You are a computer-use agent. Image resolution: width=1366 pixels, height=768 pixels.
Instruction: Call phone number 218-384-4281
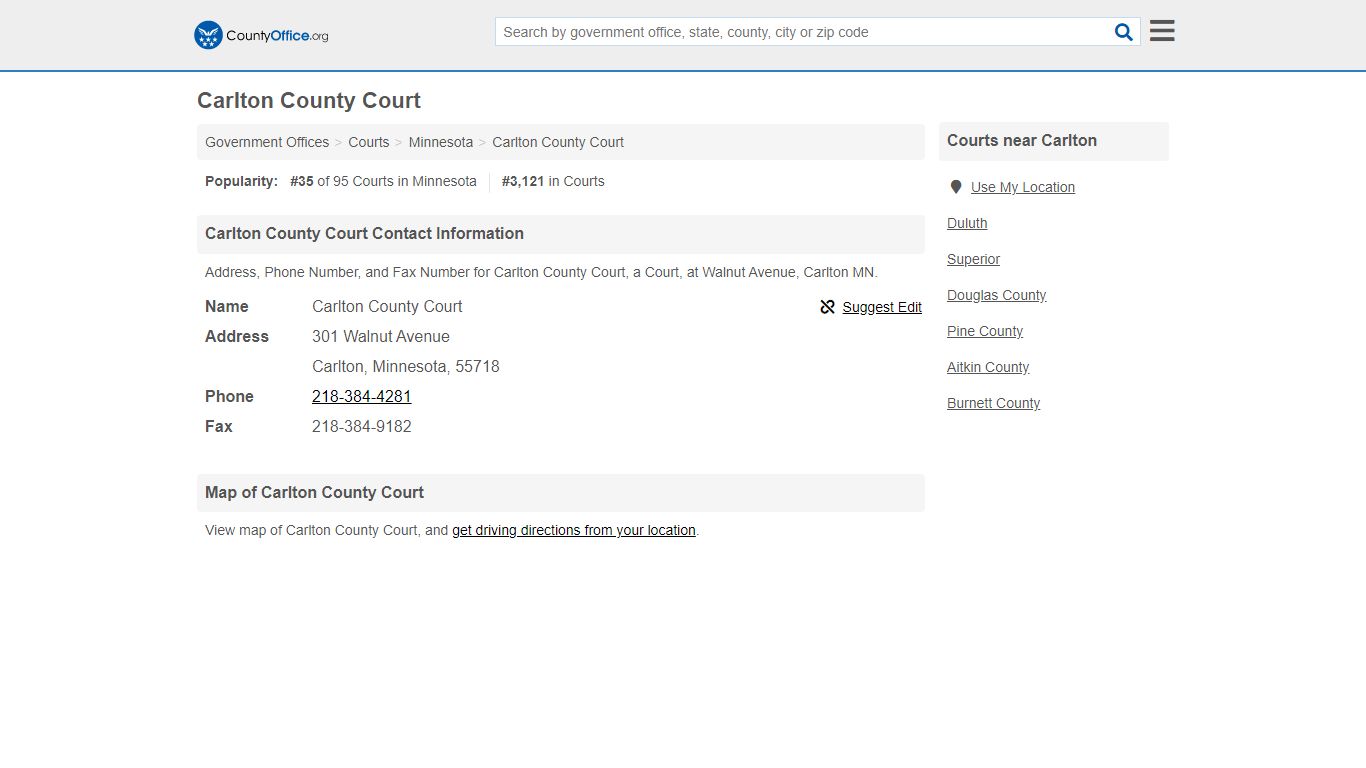(x=362, y=396)
